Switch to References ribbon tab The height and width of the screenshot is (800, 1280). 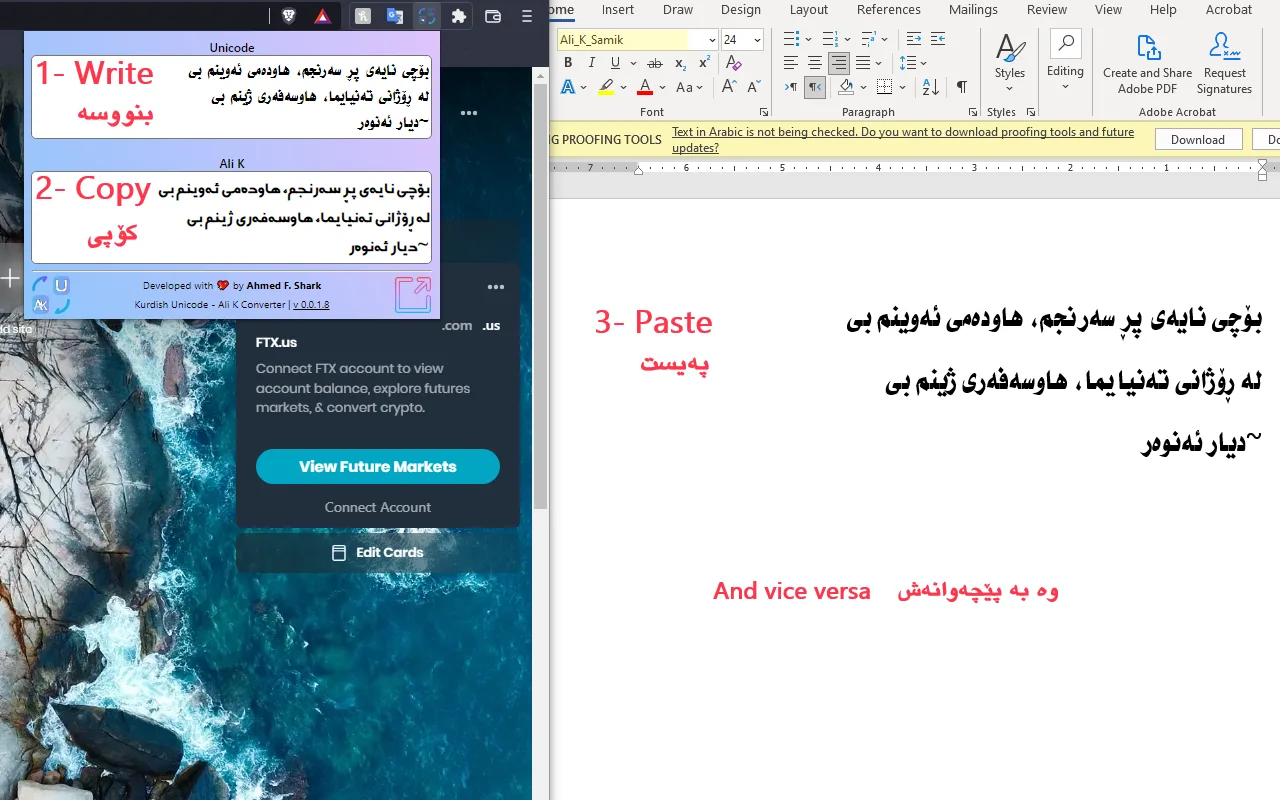[x=889, y=10]
